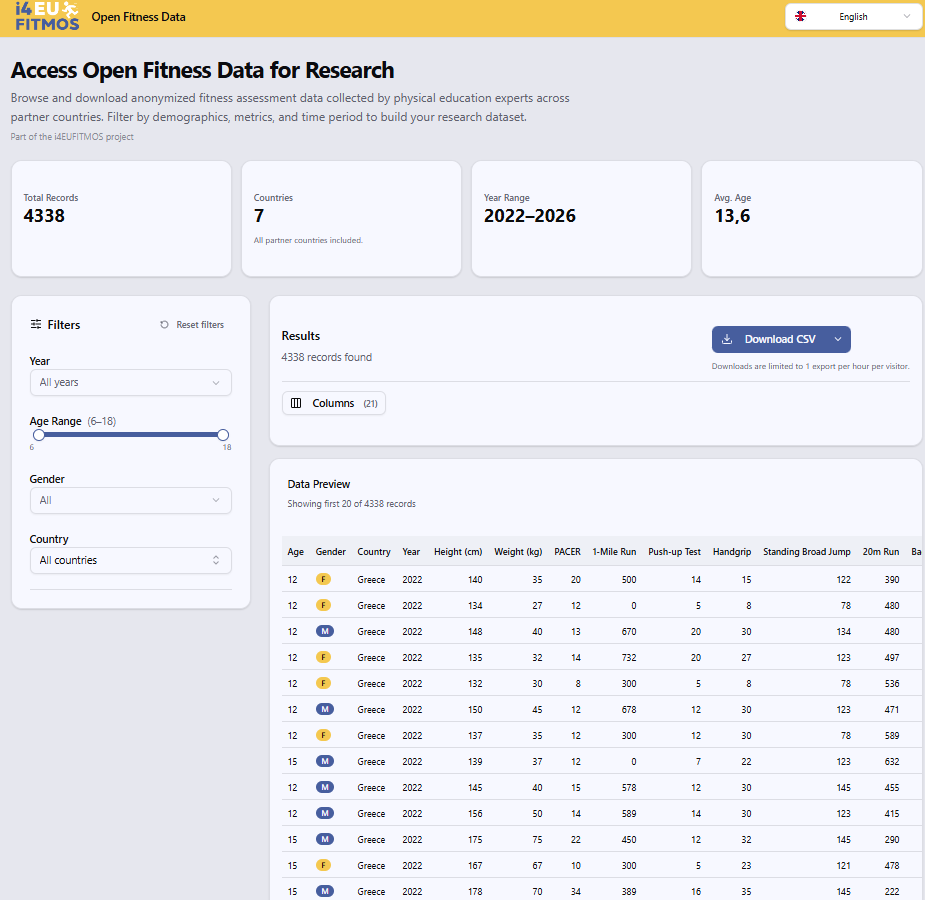
Task: Click the Standing Broad Jump column header
Action: coord(807,552)
